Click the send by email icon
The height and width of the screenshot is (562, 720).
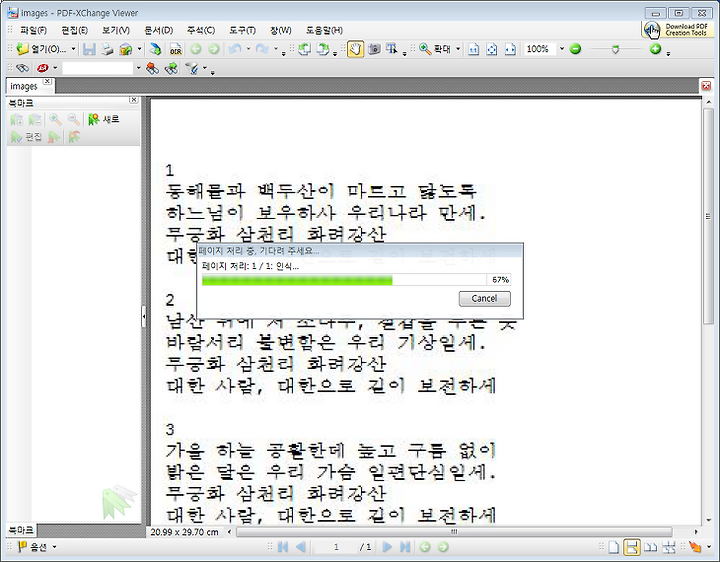pyautogui.click(x=125, y=49)
